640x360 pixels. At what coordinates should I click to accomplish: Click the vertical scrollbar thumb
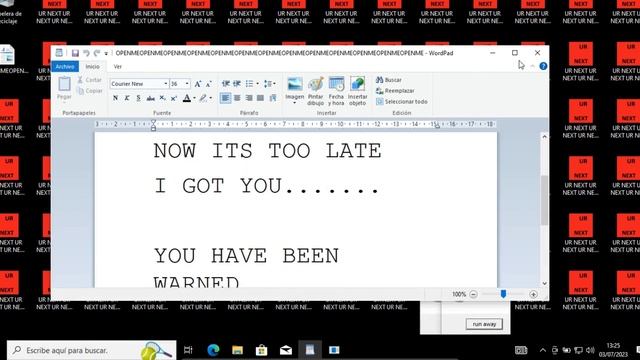click(x=544, y=200)
